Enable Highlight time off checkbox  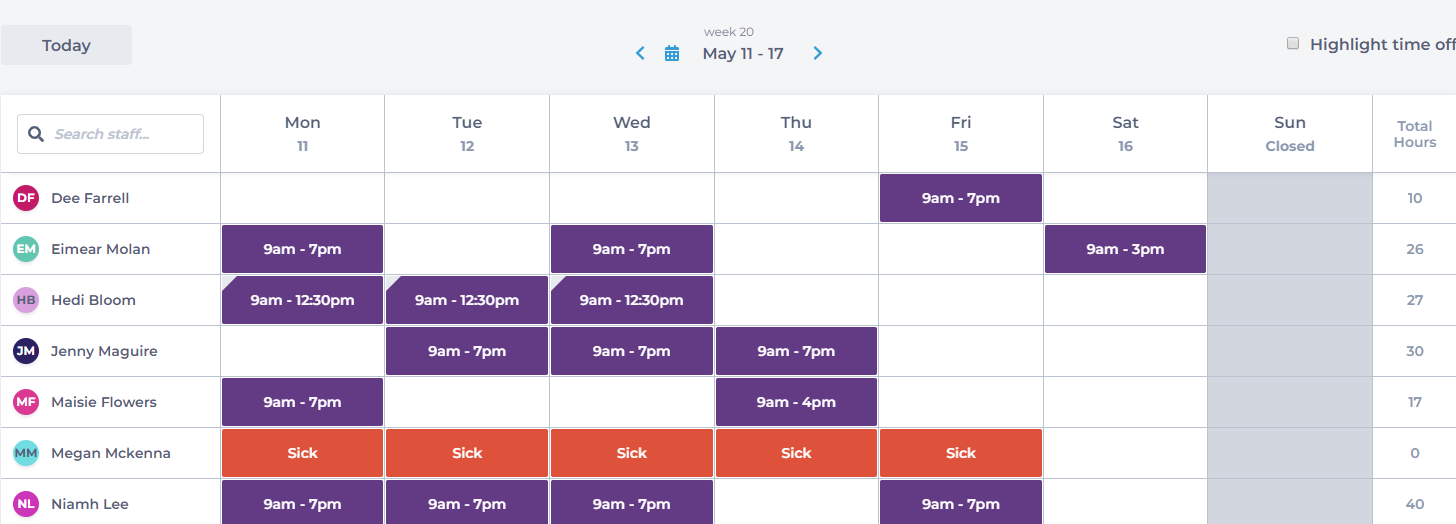click(1293, 44)
